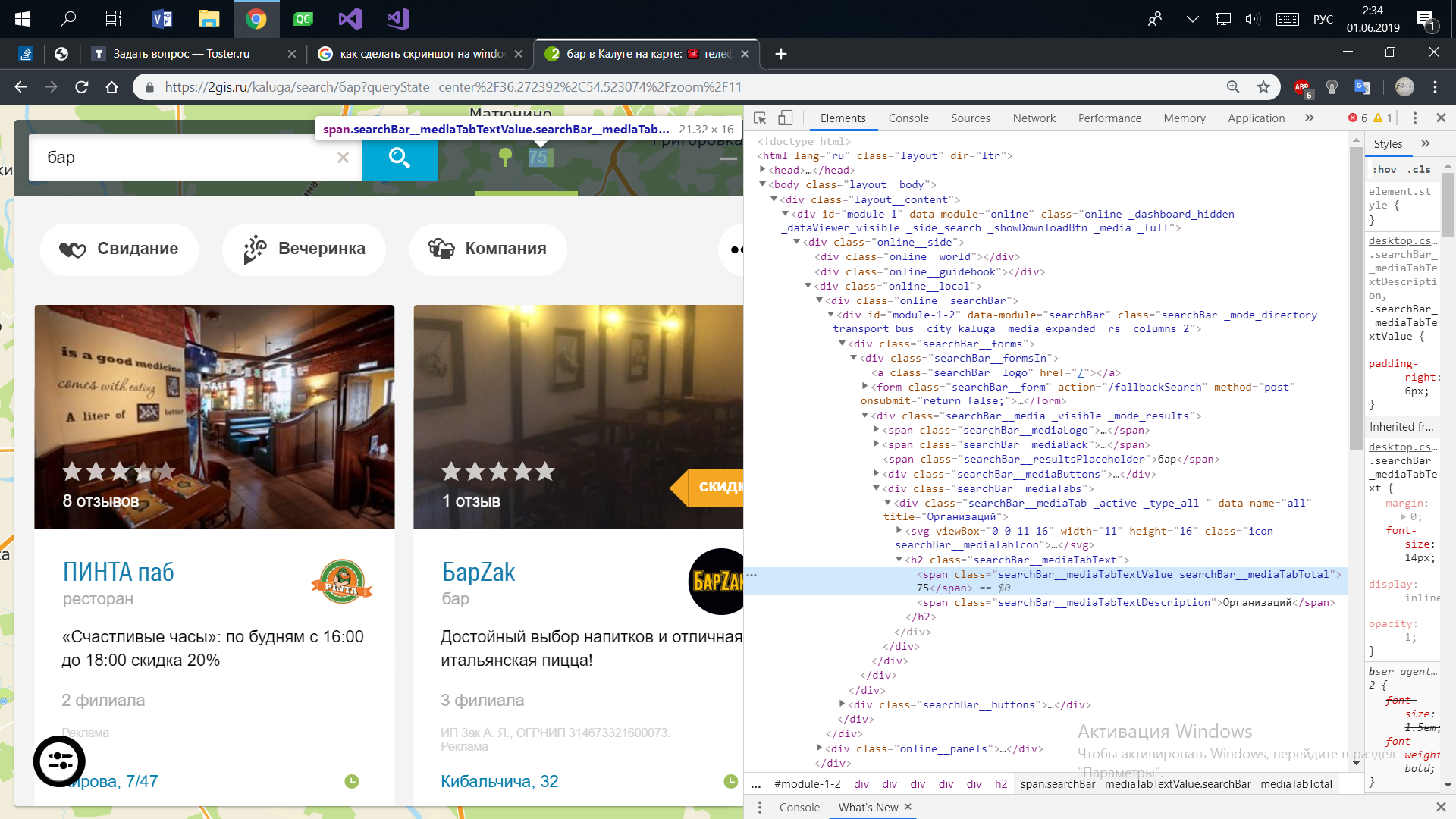Screen dimensions: 1456x819
Task: Expand the searchBar__form form node
Action: click(864, 387)
